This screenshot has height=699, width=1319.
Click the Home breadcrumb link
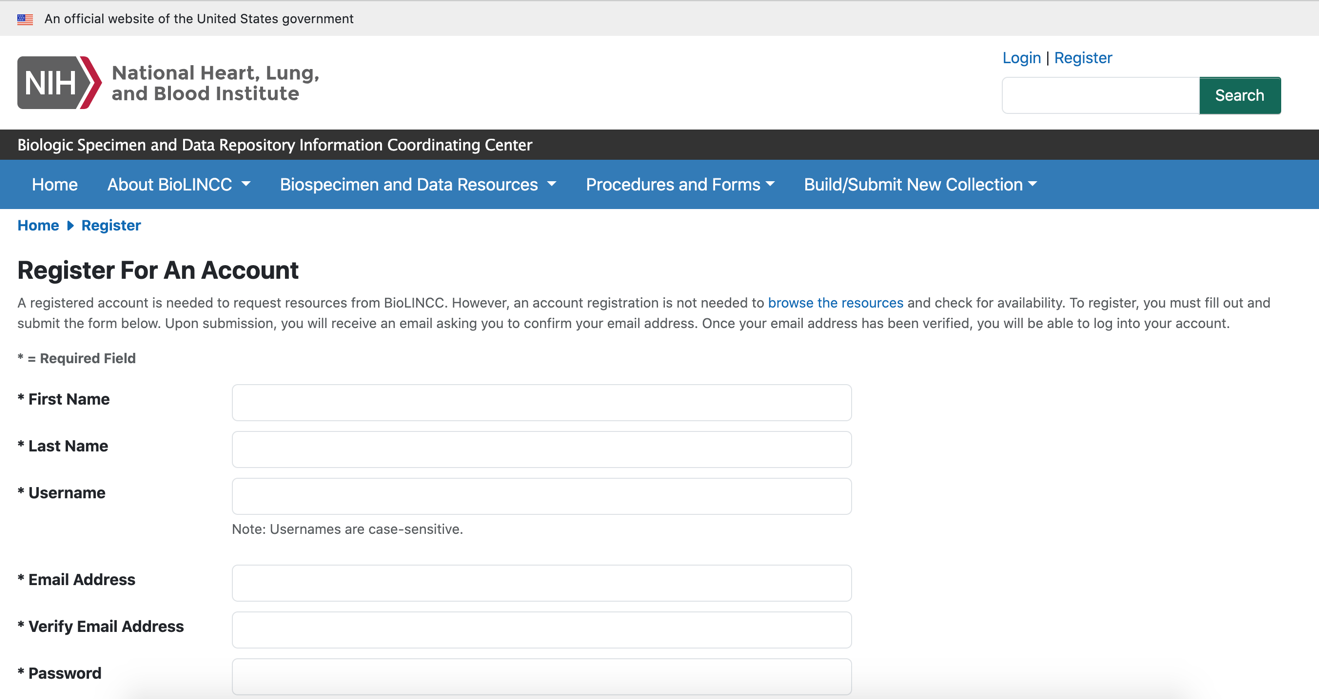(38, 226)
